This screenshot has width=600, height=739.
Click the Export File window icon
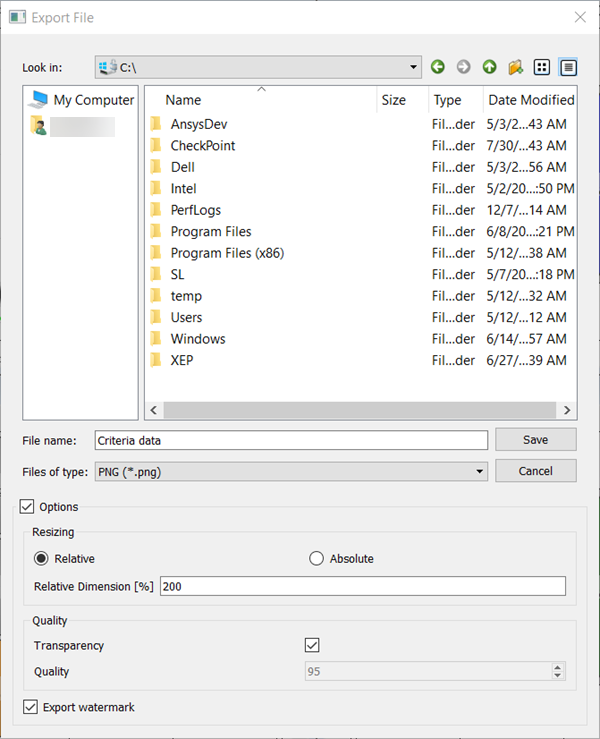pyautogui.click(x=17, y=17)
